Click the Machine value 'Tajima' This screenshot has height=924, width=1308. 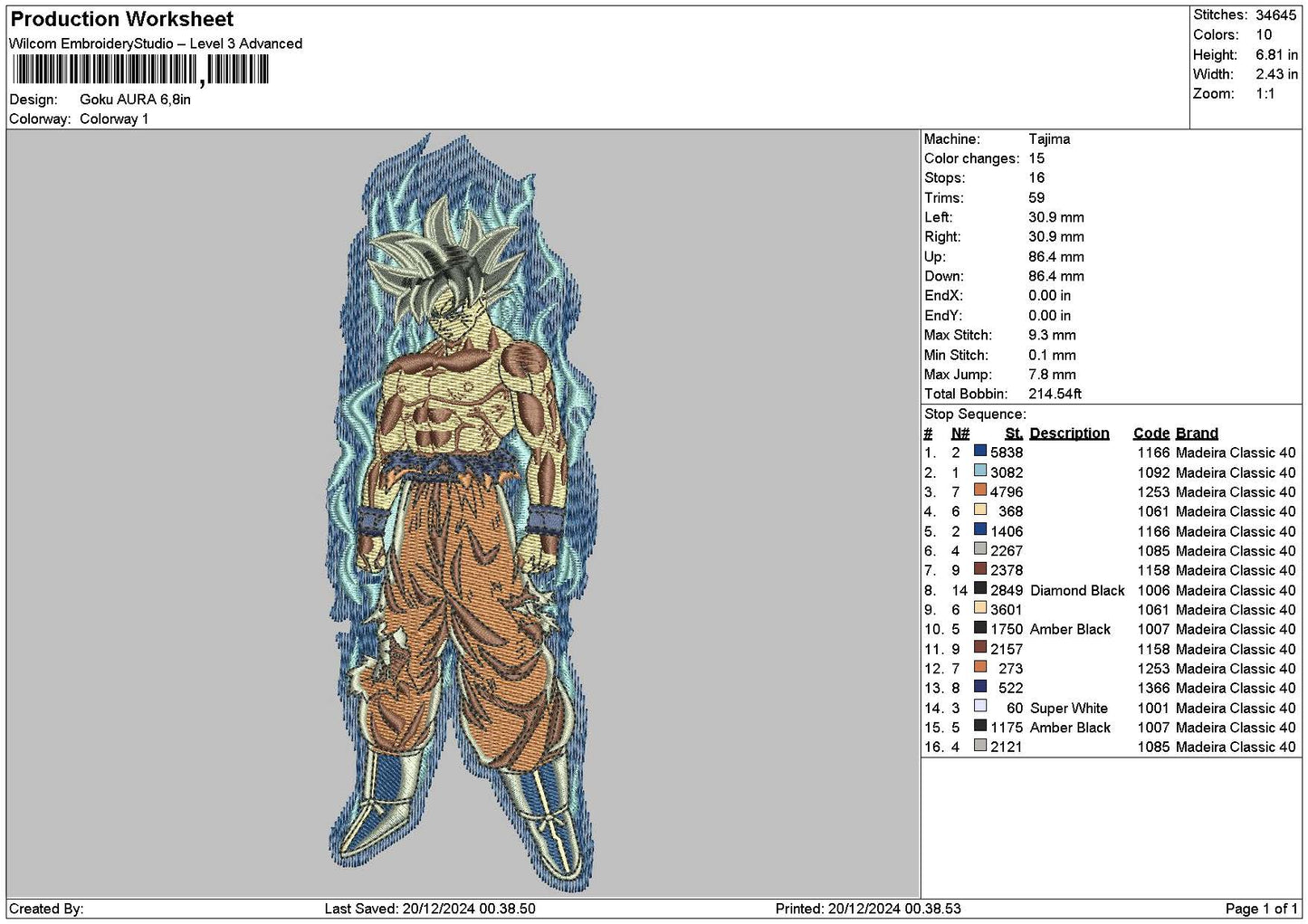pos(1049,139)
